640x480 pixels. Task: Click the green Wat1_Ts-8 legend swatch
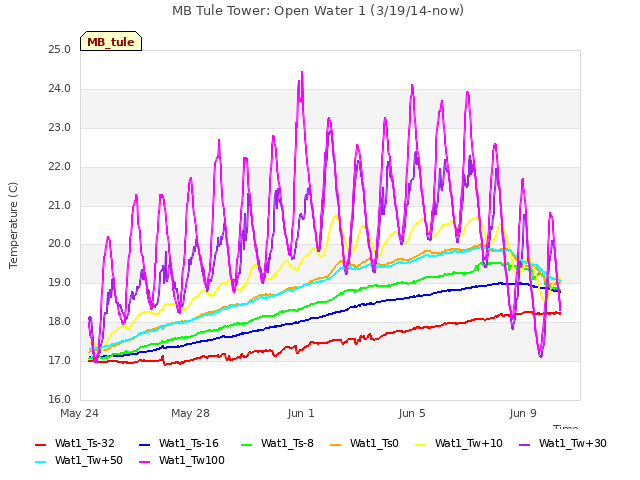pyautogui.click(x=247, y=445)
